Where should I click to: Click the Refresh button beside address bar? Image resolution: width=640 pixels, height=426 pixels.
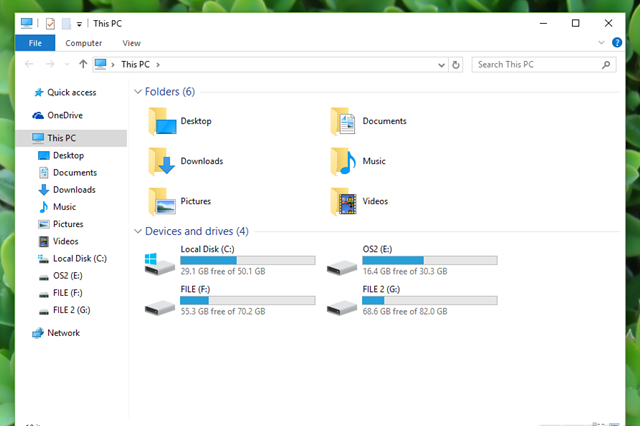point(456,65)
